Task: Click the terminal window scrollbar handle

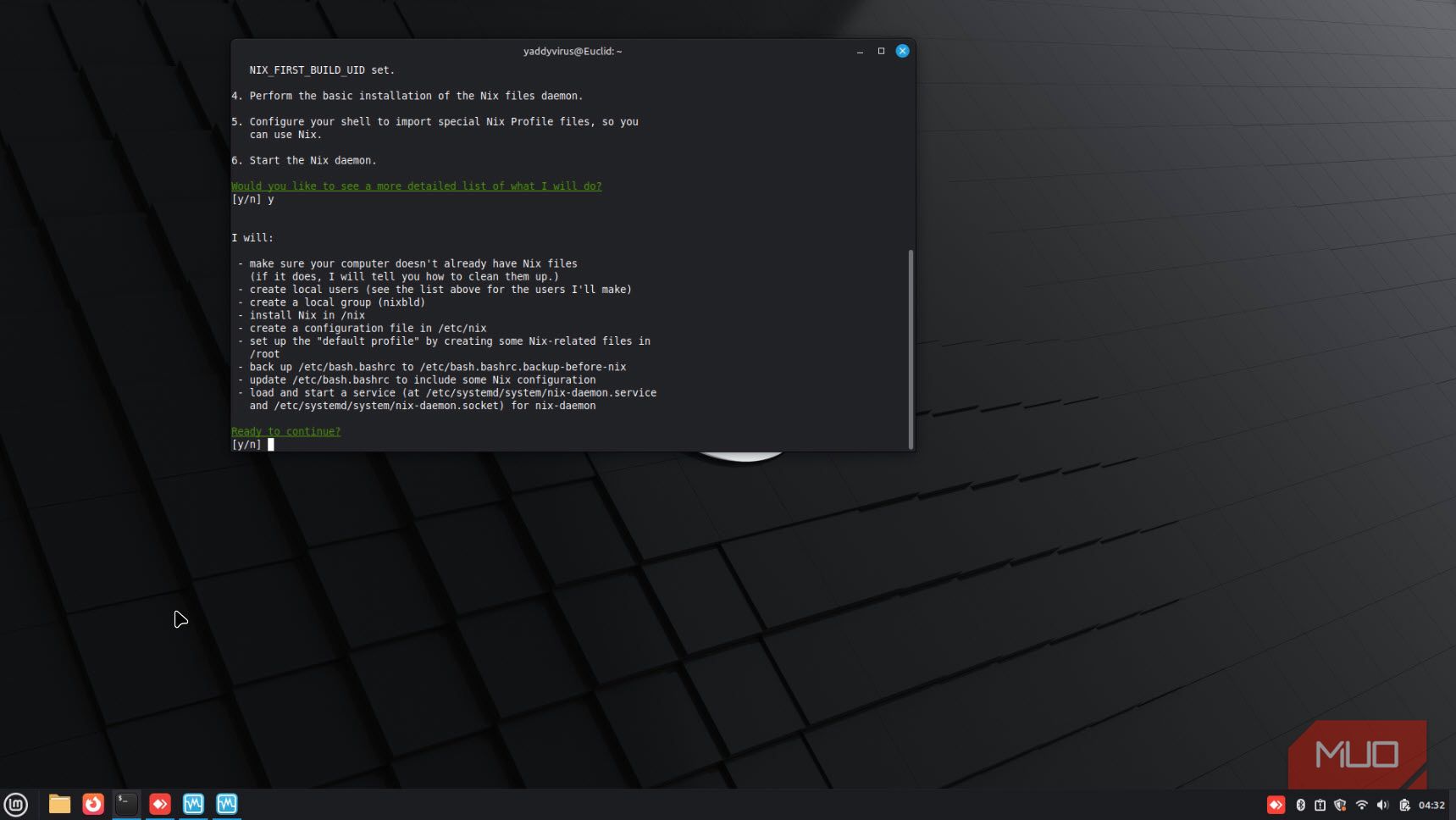Action: [911, 349]
